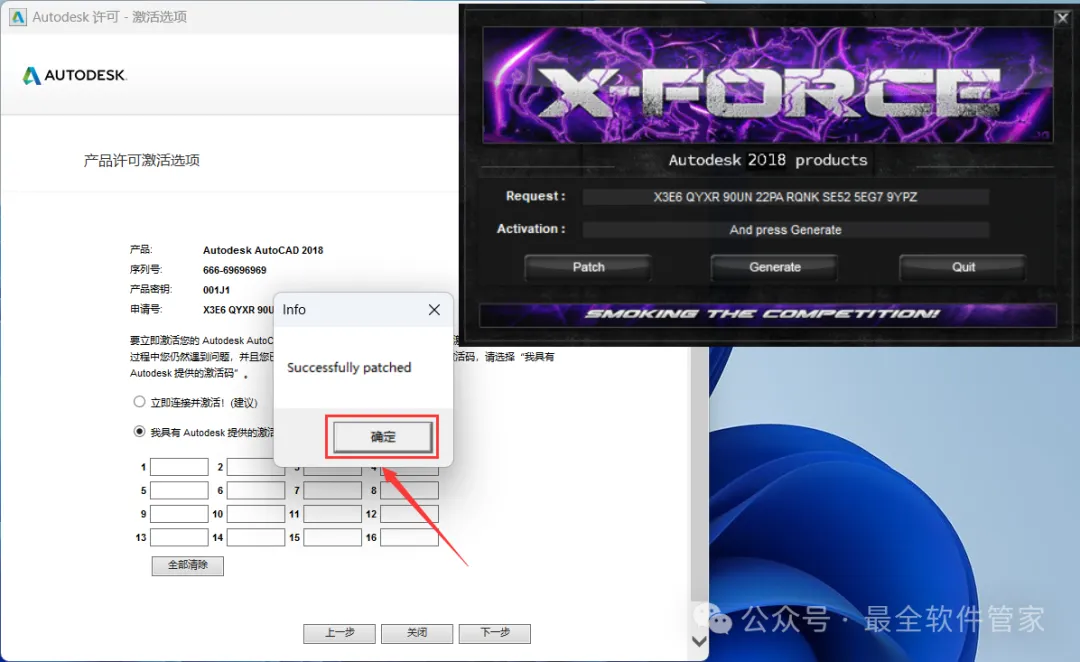Select the 立即连接并激活 radio option
The height and width of the screenshot is (662, 1080).
point(139,402)
